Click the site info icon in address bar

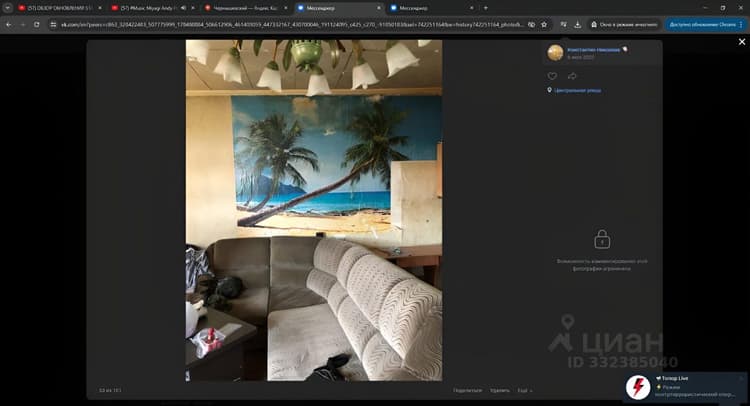click(x=54, y=24)
